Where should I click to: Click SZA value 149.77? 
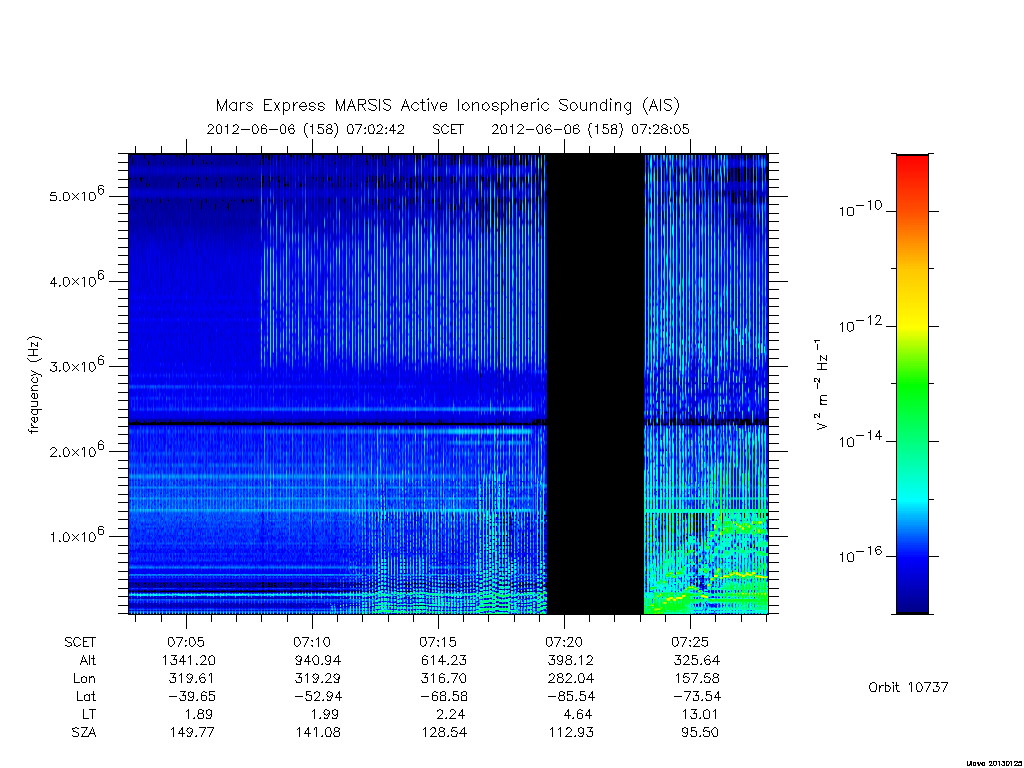tap(191, 733)
